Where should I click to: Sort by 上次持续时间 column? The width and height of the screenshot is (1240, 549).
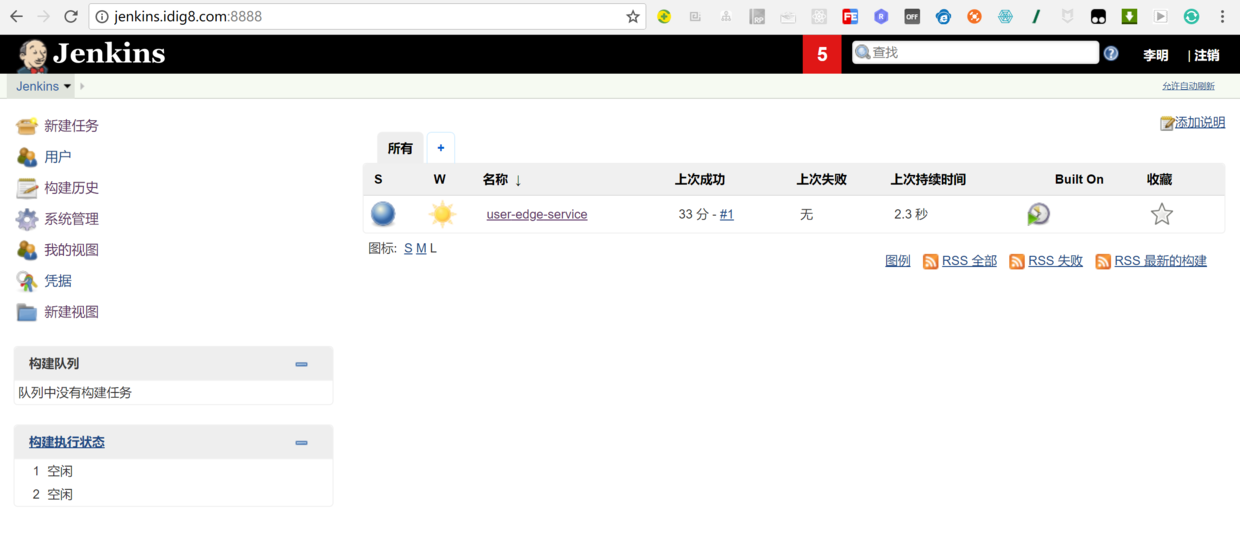928,179
